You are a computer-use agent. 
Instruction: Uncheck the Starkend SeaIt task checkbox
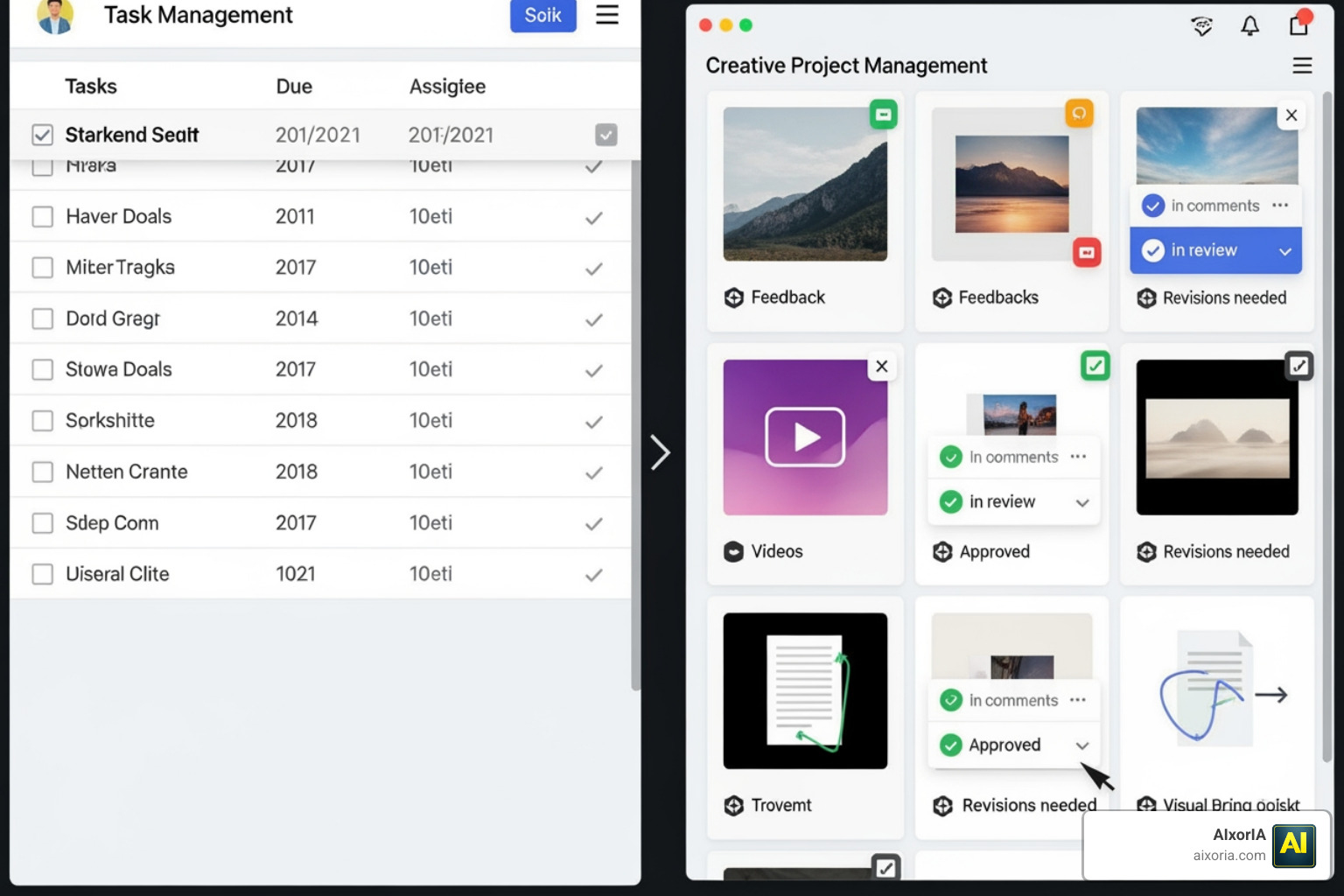coord(42,135)
